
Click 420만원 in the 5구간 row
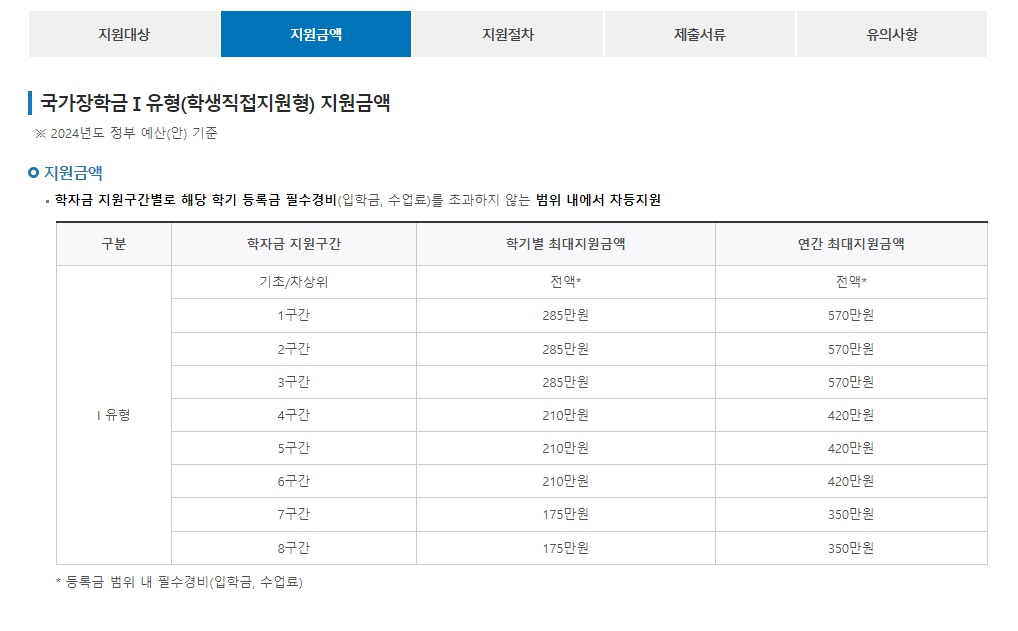(x=851, y=448)
